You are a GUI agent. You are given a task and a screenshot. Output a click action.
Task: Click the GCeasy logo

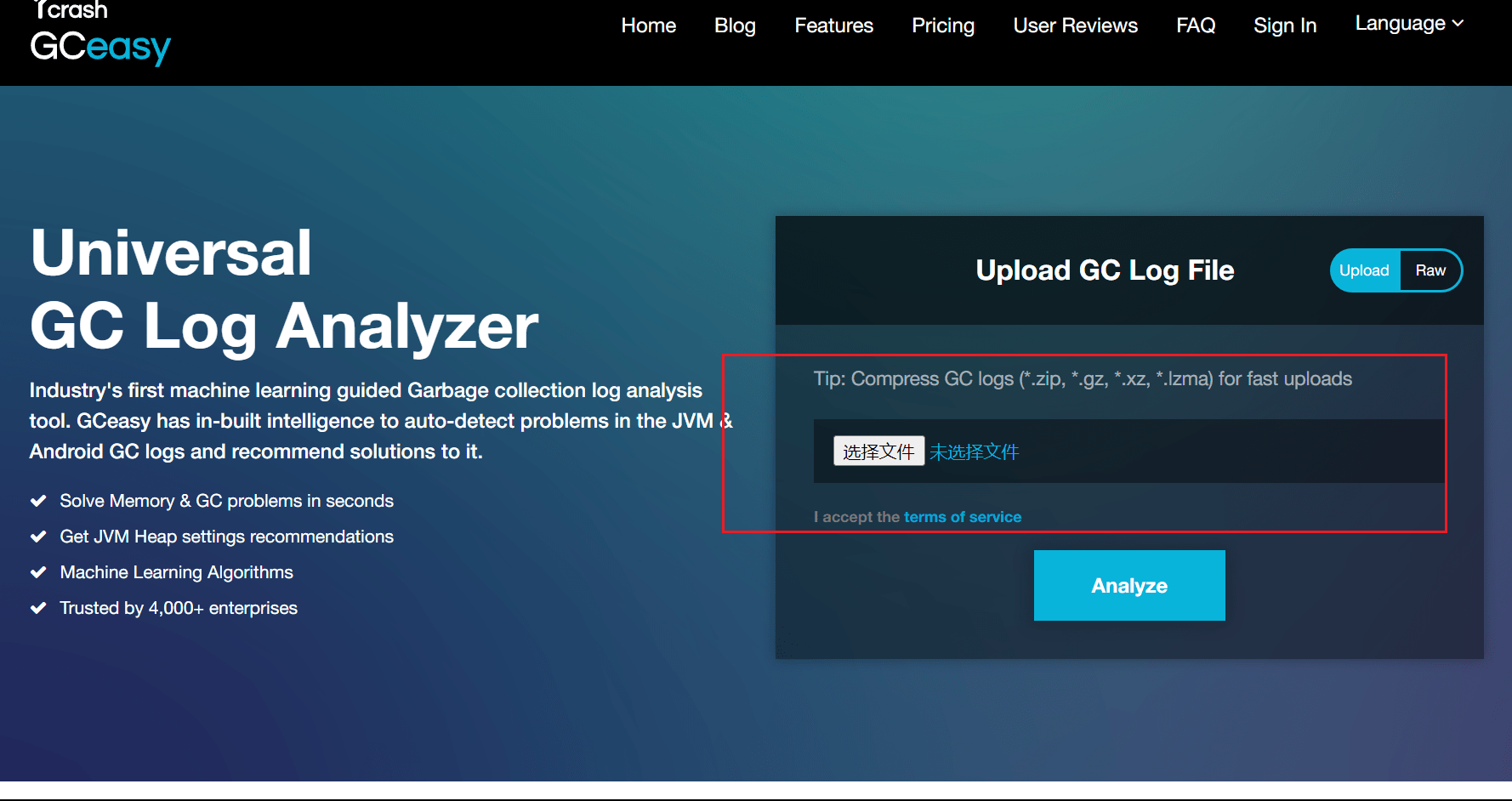click(100, 48)
